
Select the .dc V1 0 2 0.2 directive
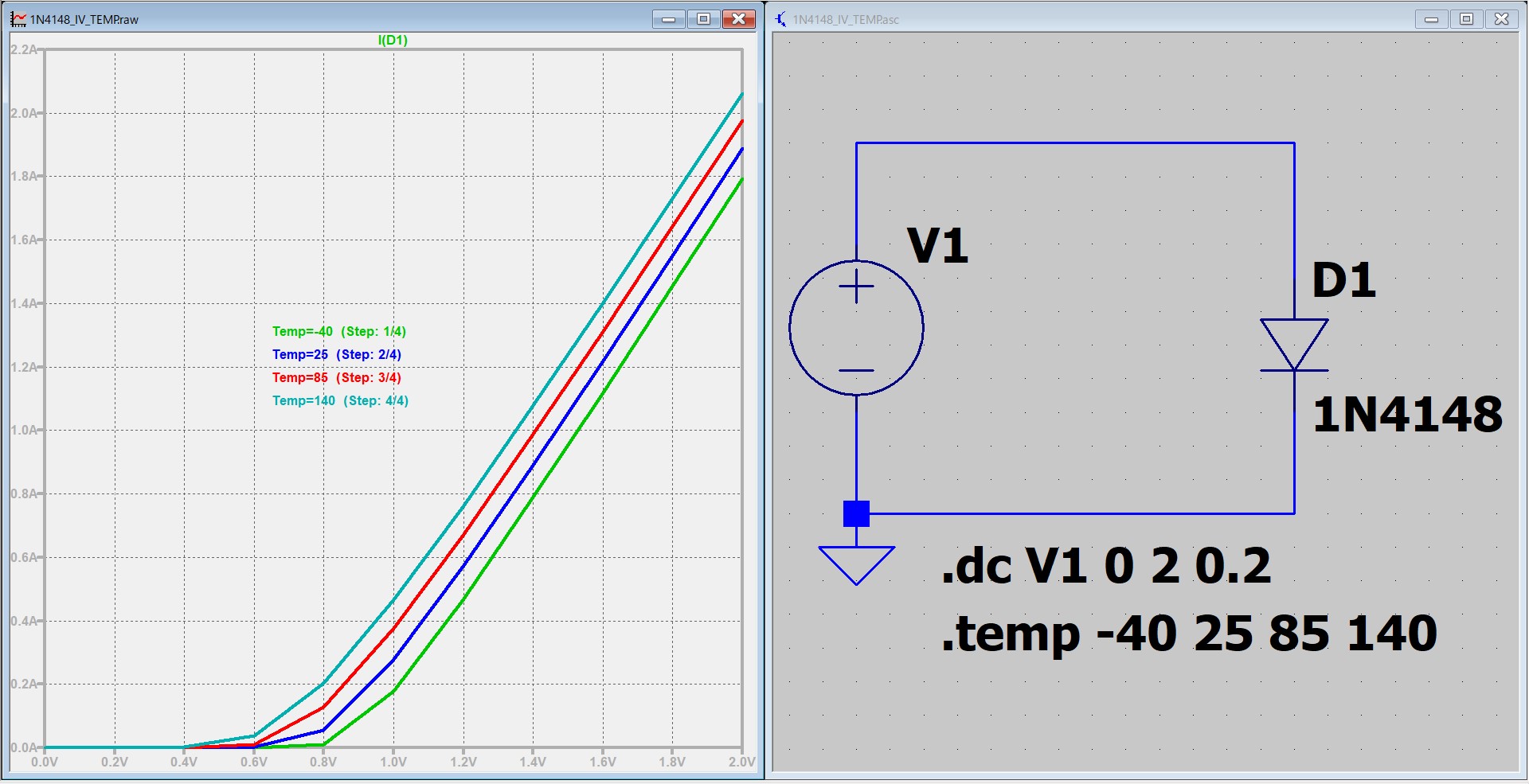click(1105, 566)
